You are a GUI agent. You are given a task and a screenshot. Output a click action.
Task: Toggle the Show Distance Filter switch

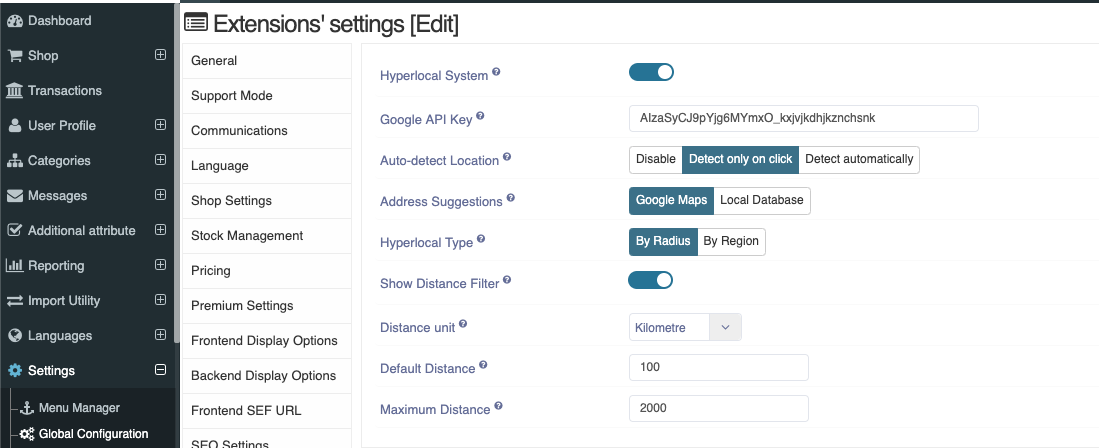[x=650, y=280]
